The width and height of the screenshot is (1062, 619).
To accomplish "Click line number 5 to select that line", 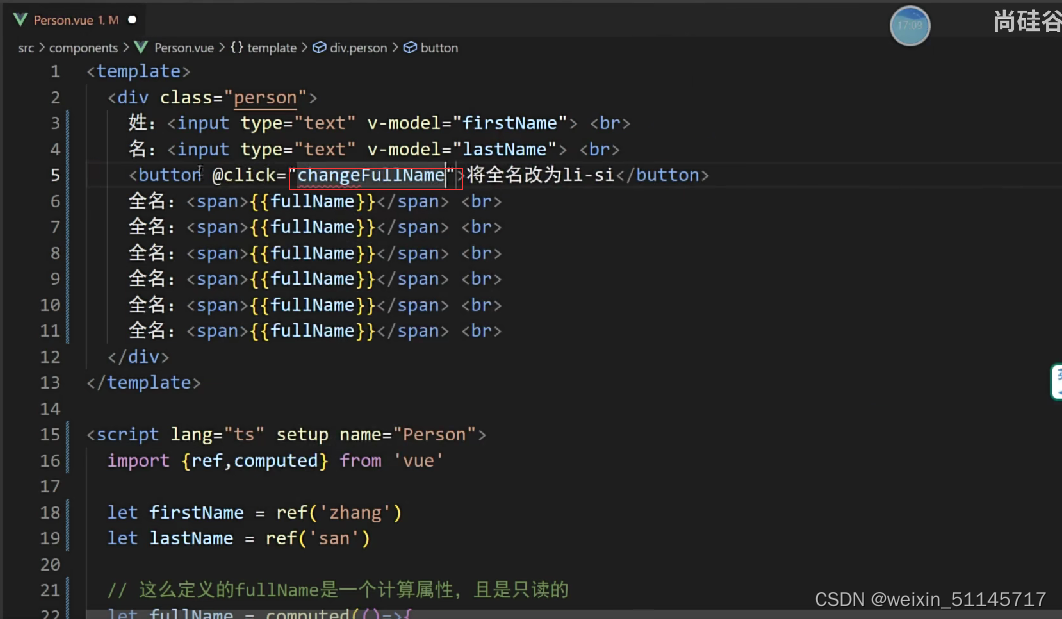I will point(55,174).
